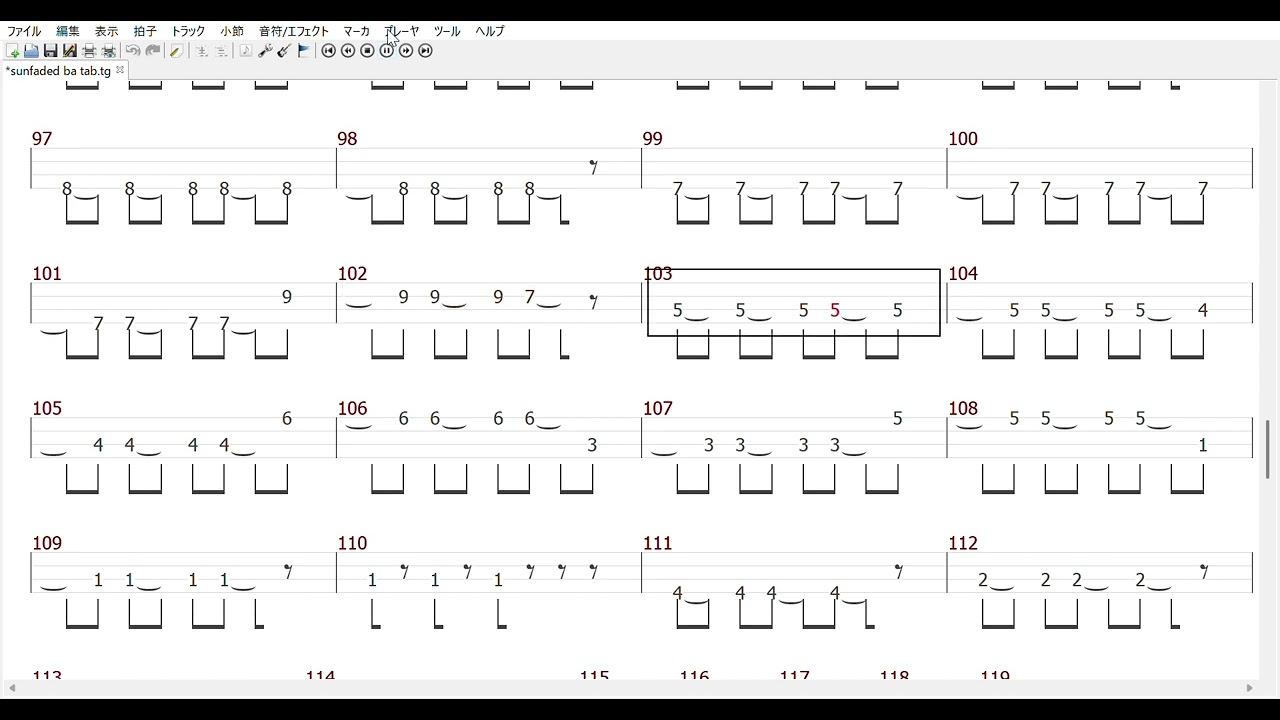1280x720 pixels.
Task: Select the note 4 ending measure 104
Action: [1203, 311]
